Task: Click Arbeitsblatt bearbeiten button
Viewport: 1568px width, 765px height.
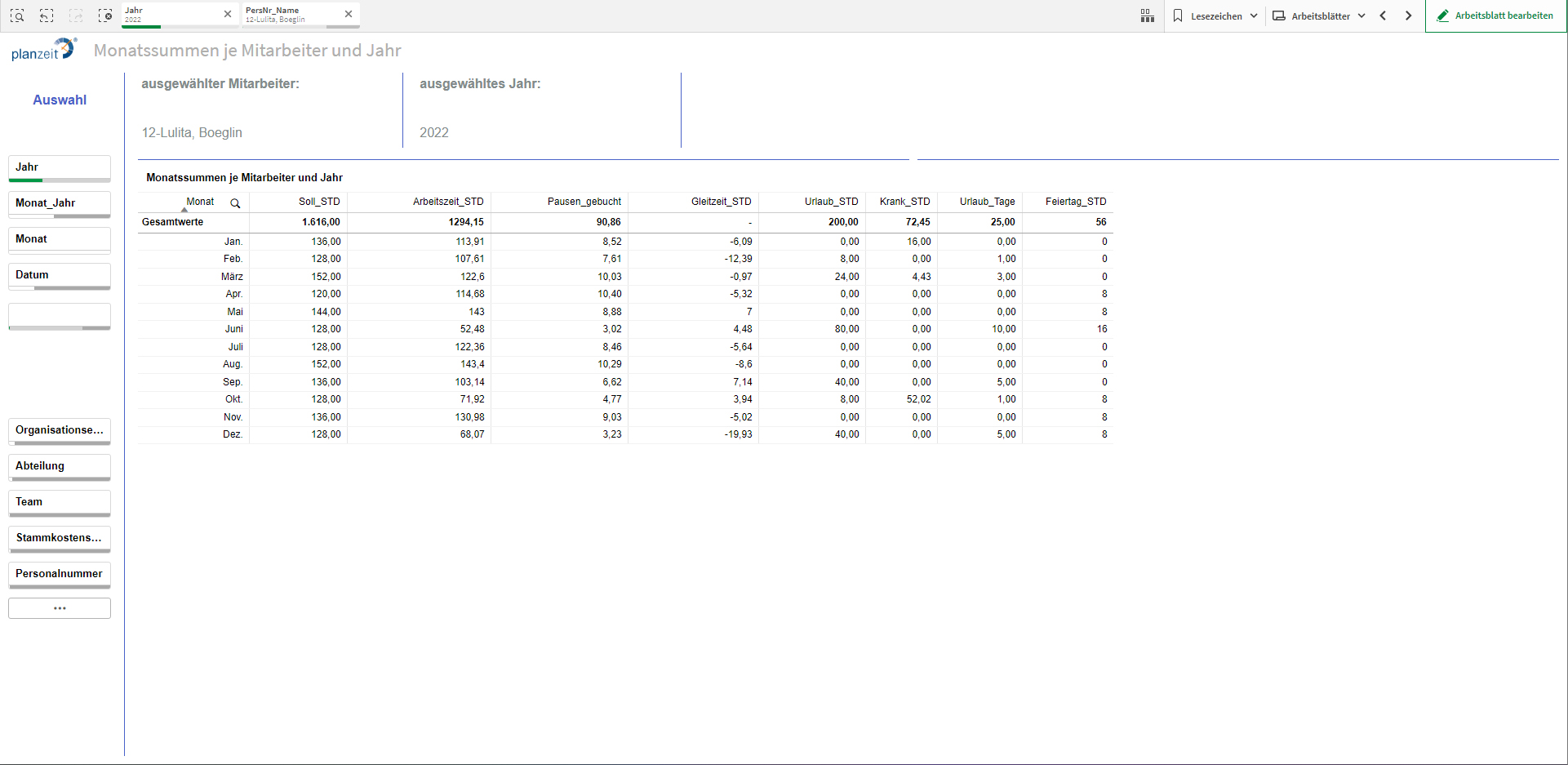Action: [1495, 16]
